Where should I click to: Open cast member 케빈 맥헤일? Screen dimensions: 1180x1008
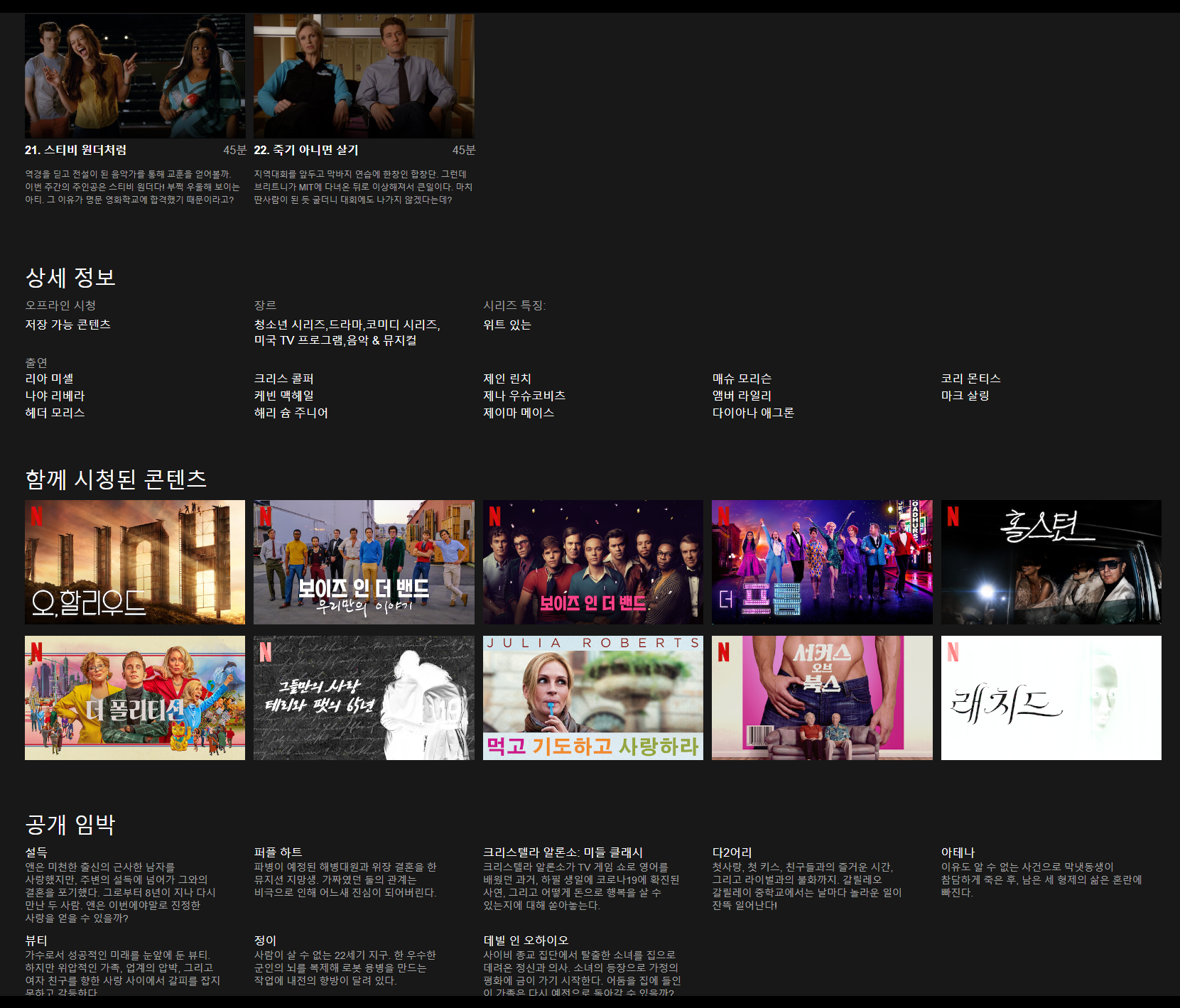pos(284,396)
